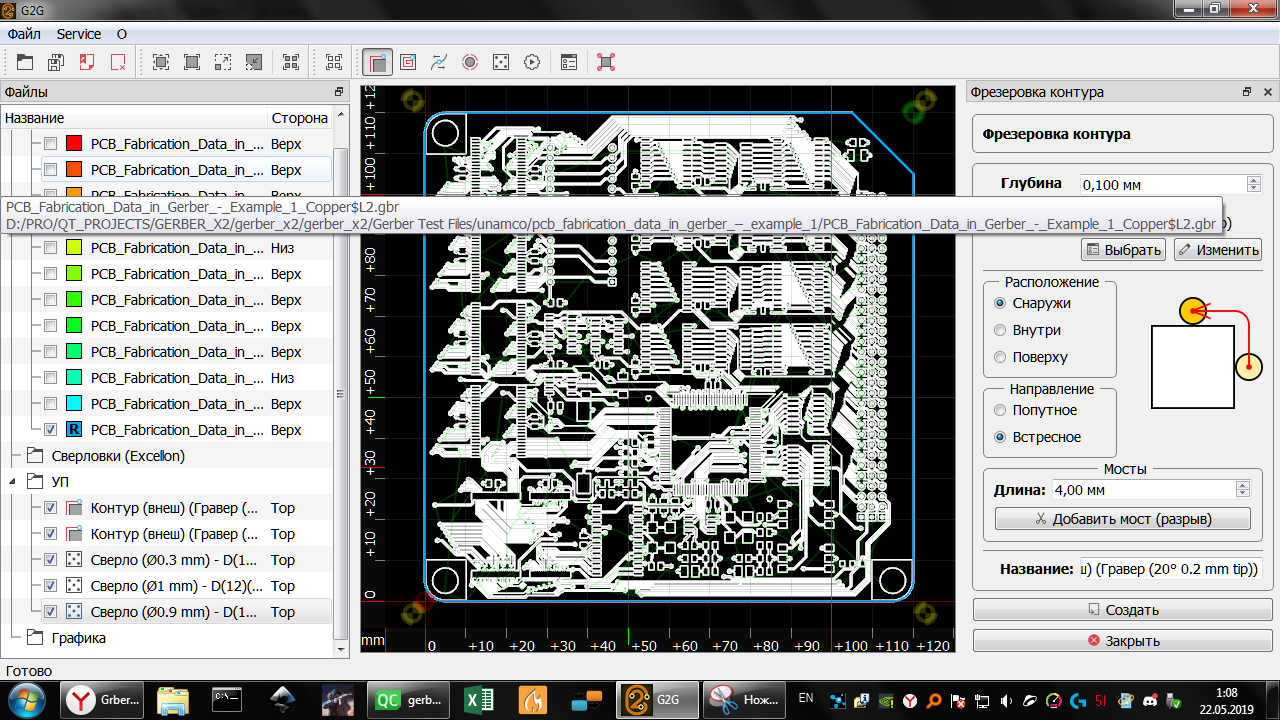This screenshot has width=1280, height=720.
Task: Click the blue R icon in the file list
Action: 74,430
